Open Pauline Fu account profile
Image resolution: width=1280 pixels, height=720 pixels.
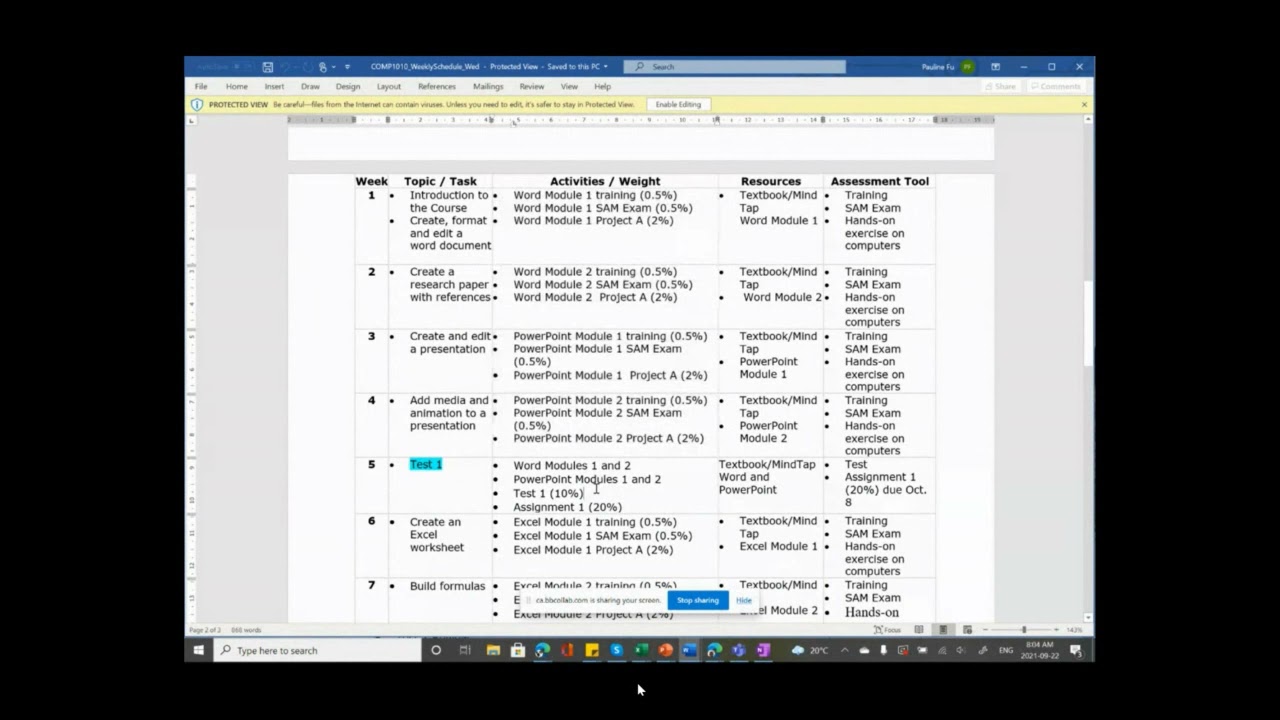pyautogui.click(x=948, y=67)
